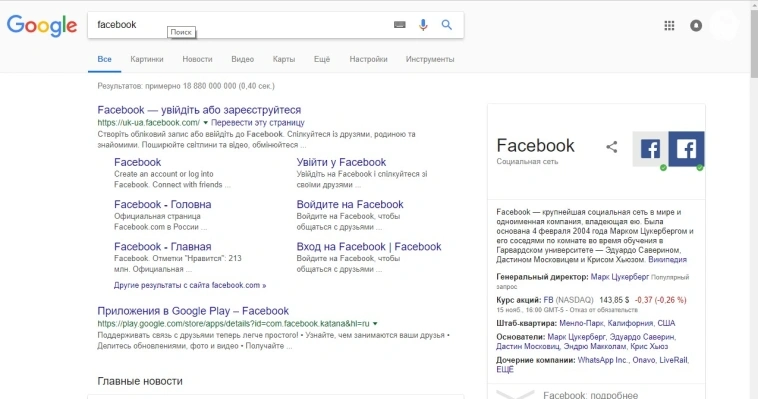758x399 pixels.
Task: Click founder Крис Хьюз link
Action: click(x=649, y=346)
